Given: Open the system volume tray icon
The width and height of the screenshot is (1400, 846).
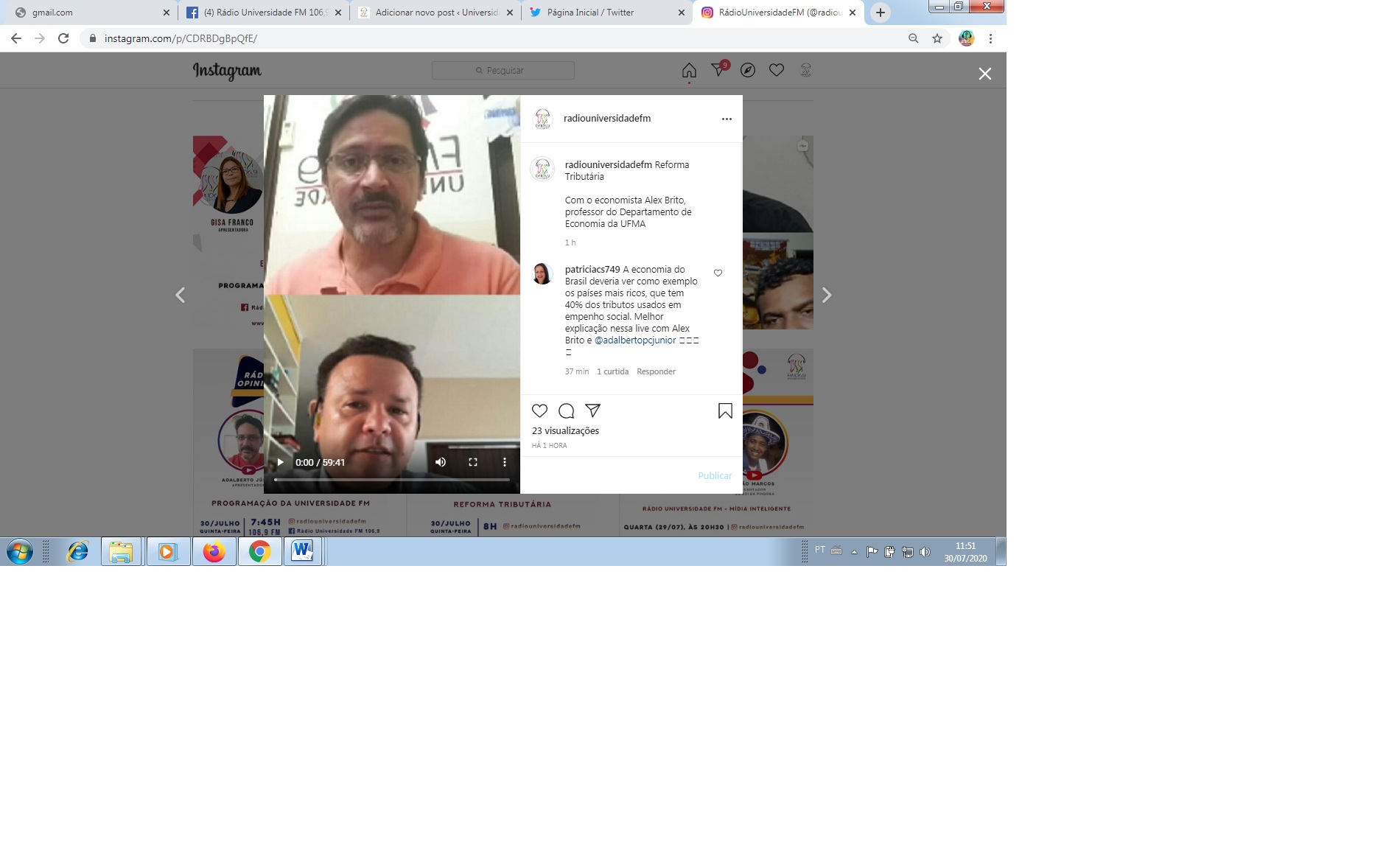Looking at the screenshot, I should [925, 551].
